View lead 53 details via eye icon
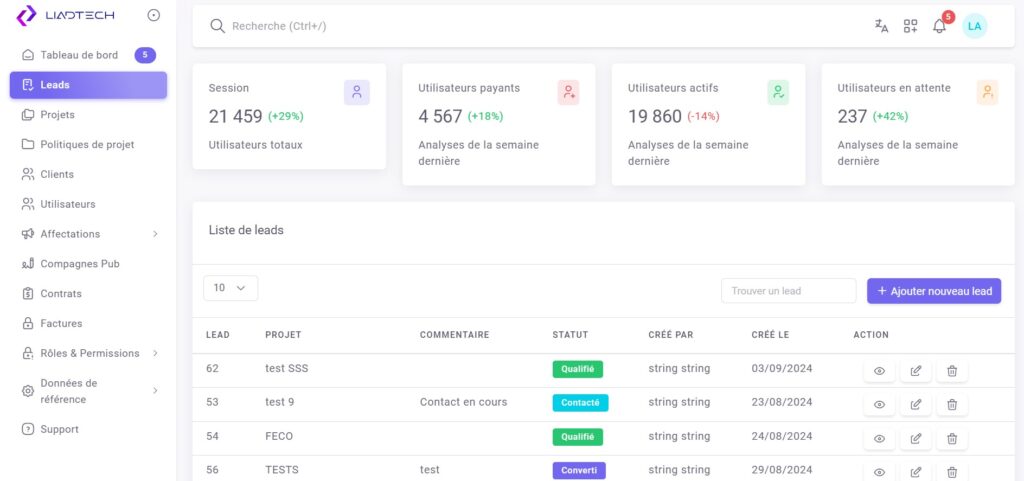 [x=879, y=405]
